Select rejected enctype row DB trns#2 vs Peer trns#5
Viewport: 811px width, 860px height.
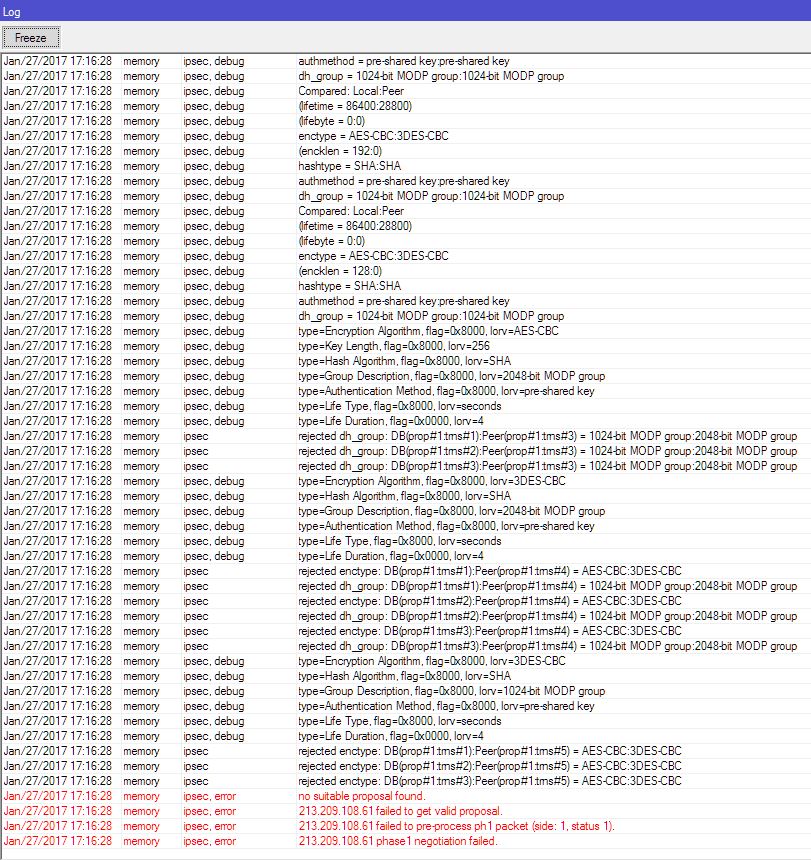tap(406, 766)
